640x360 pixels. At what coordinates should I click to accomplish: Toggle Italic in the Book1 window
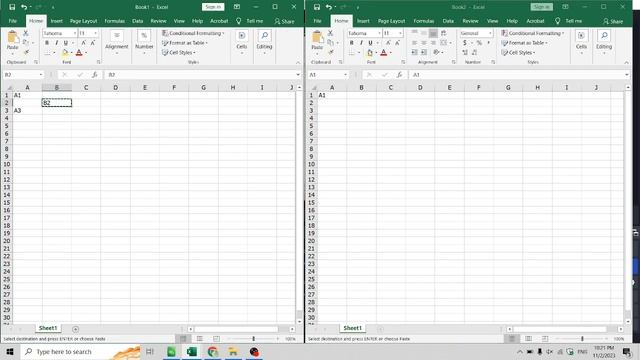56,43
